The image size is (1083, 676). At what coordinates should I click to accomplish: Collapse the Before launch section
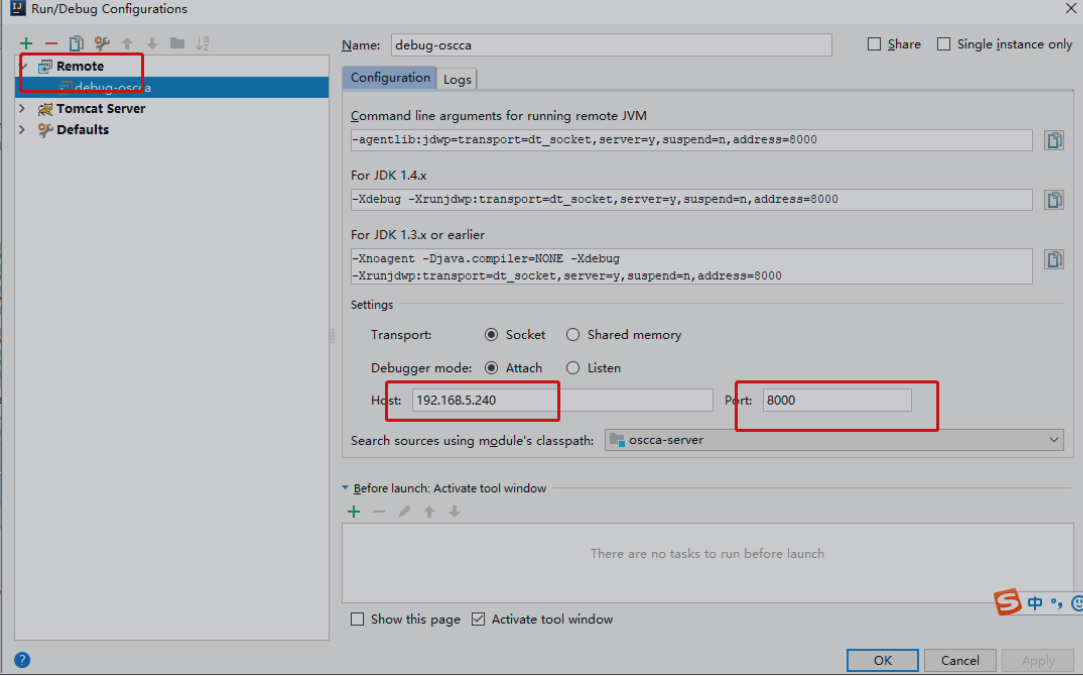[345, 488]
